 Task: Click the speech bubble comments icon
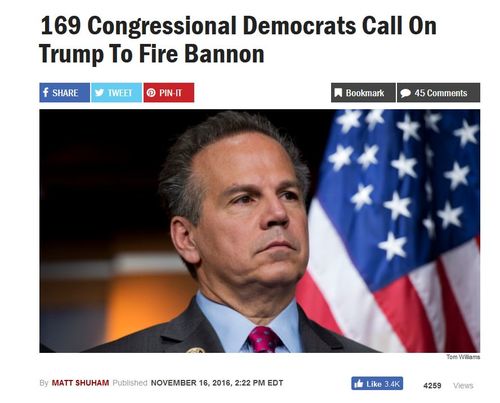coord(405,93)
